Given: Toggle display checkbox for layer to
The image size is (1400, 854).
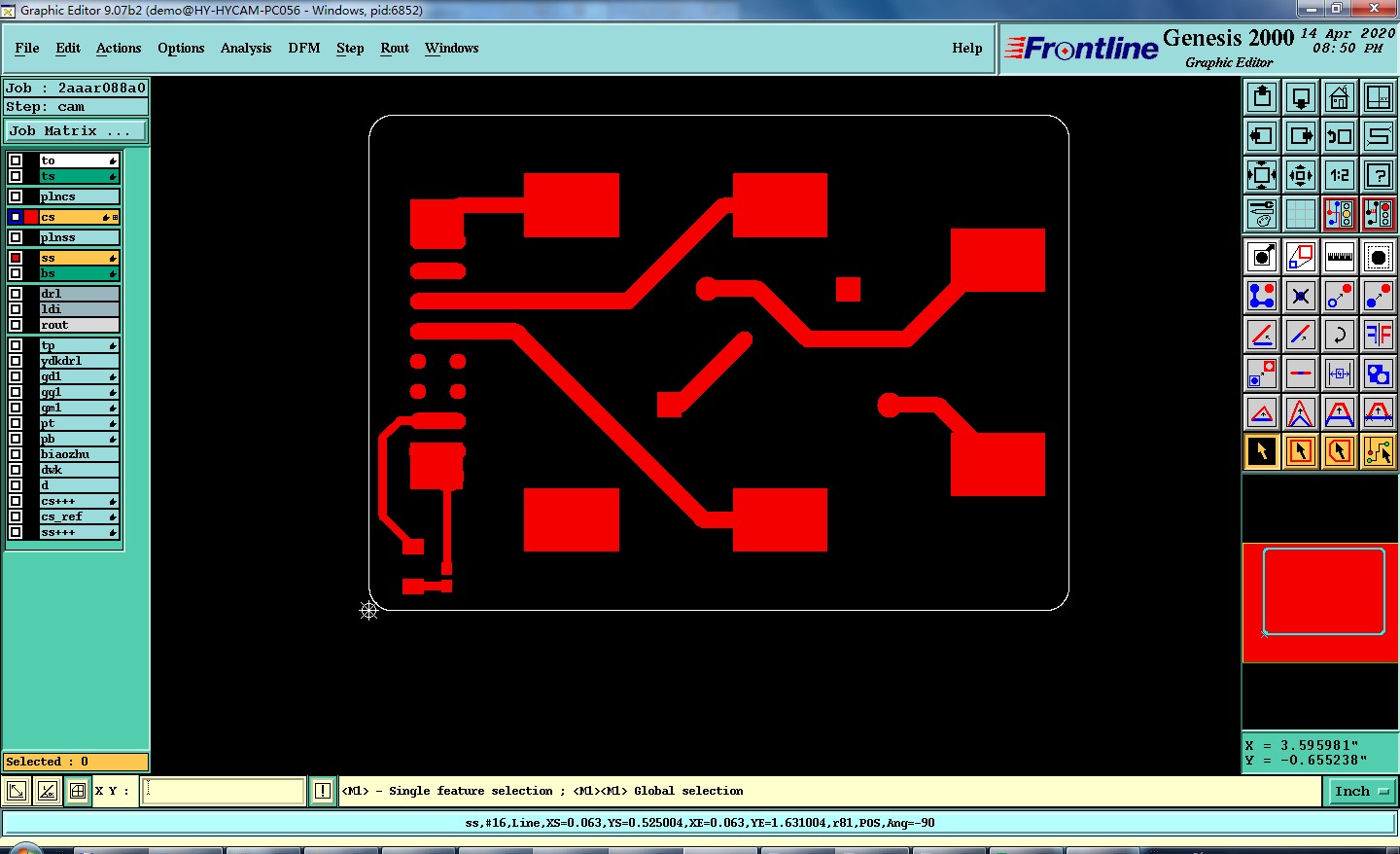Looking at the screenshot, I should point(16,160).
